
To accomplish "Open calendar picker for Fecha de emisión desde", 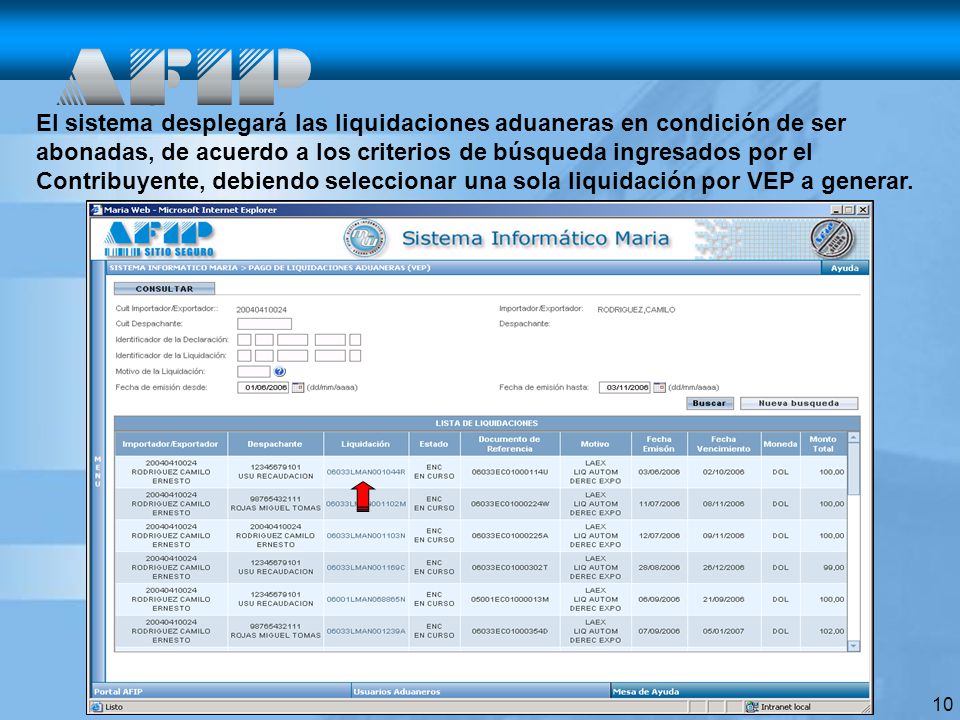I will [298, 388].
